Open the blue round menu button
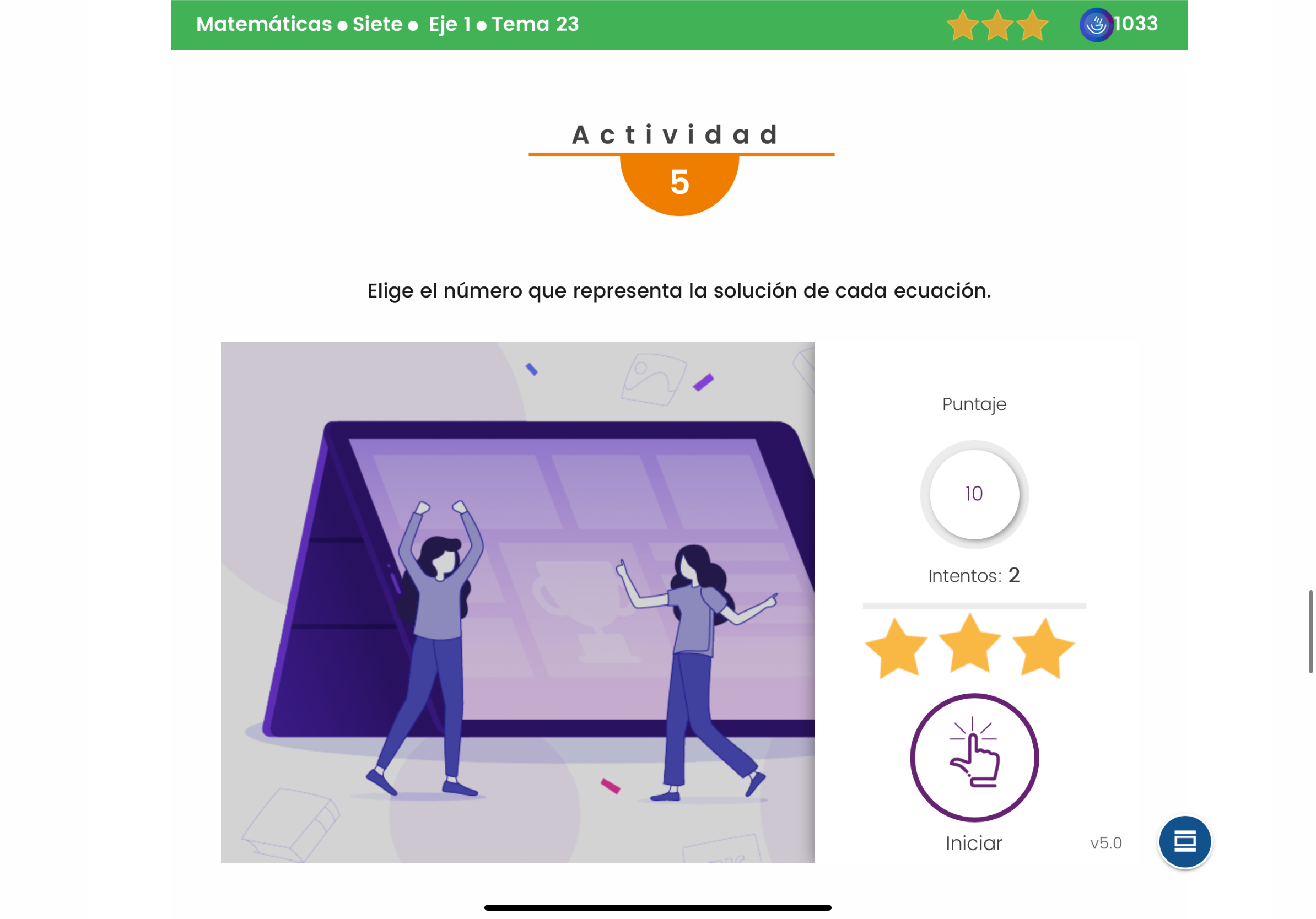Screen dimensions: 1316x919 click(1185, 841)
